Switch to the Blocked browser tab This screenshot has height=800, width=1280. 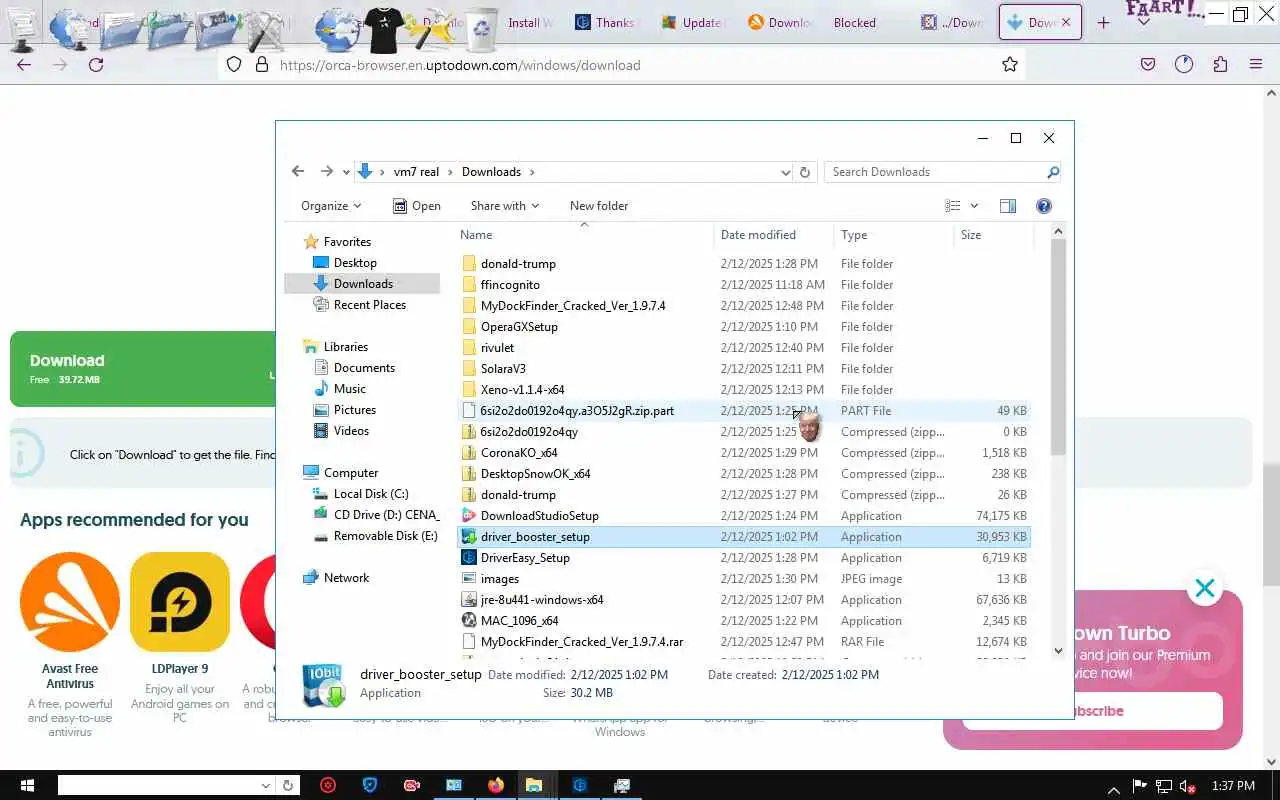click(x=855, y=22)
